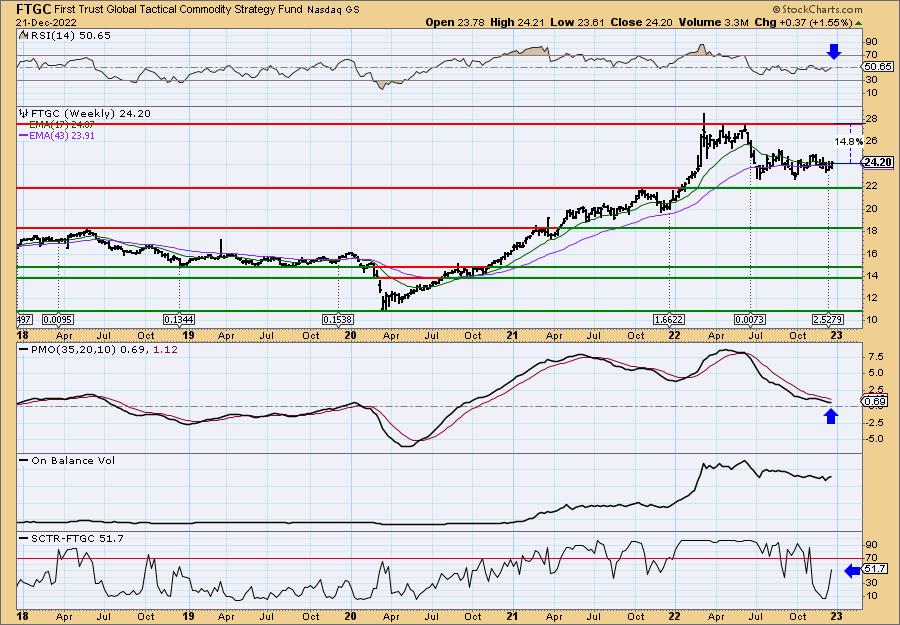
Task: Click the 'Nasdaq GS' exchange label
Action: (x=333, y=10)
